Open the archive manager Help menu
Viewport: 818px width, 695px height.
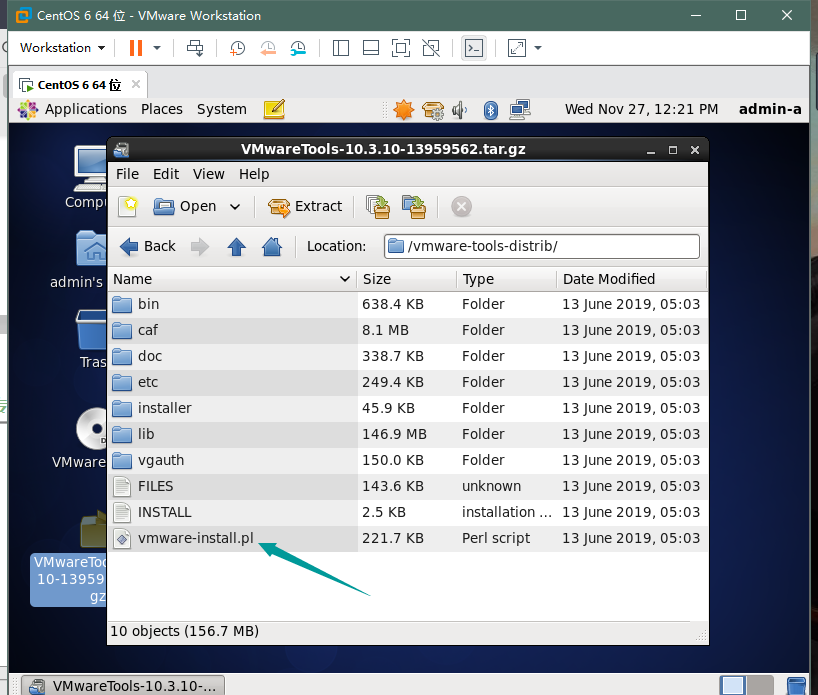(254, 174)
